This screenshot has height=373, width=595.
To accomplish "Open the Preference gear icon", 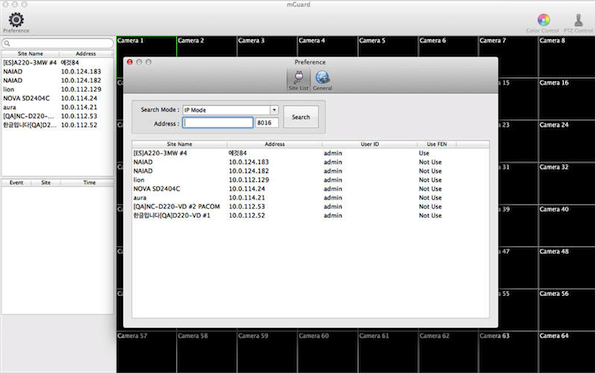I will [x=16, y=20].
